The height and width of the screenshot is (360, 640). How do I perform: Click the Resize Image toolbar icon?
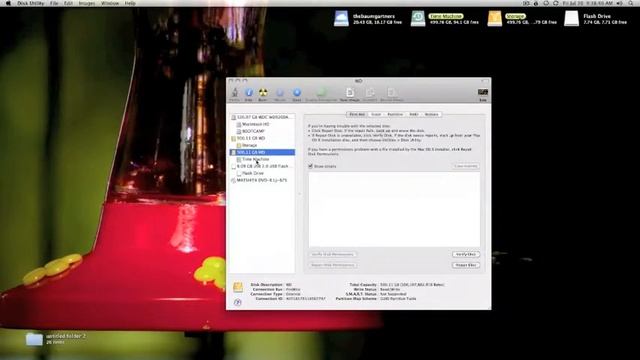click(392, 93)
